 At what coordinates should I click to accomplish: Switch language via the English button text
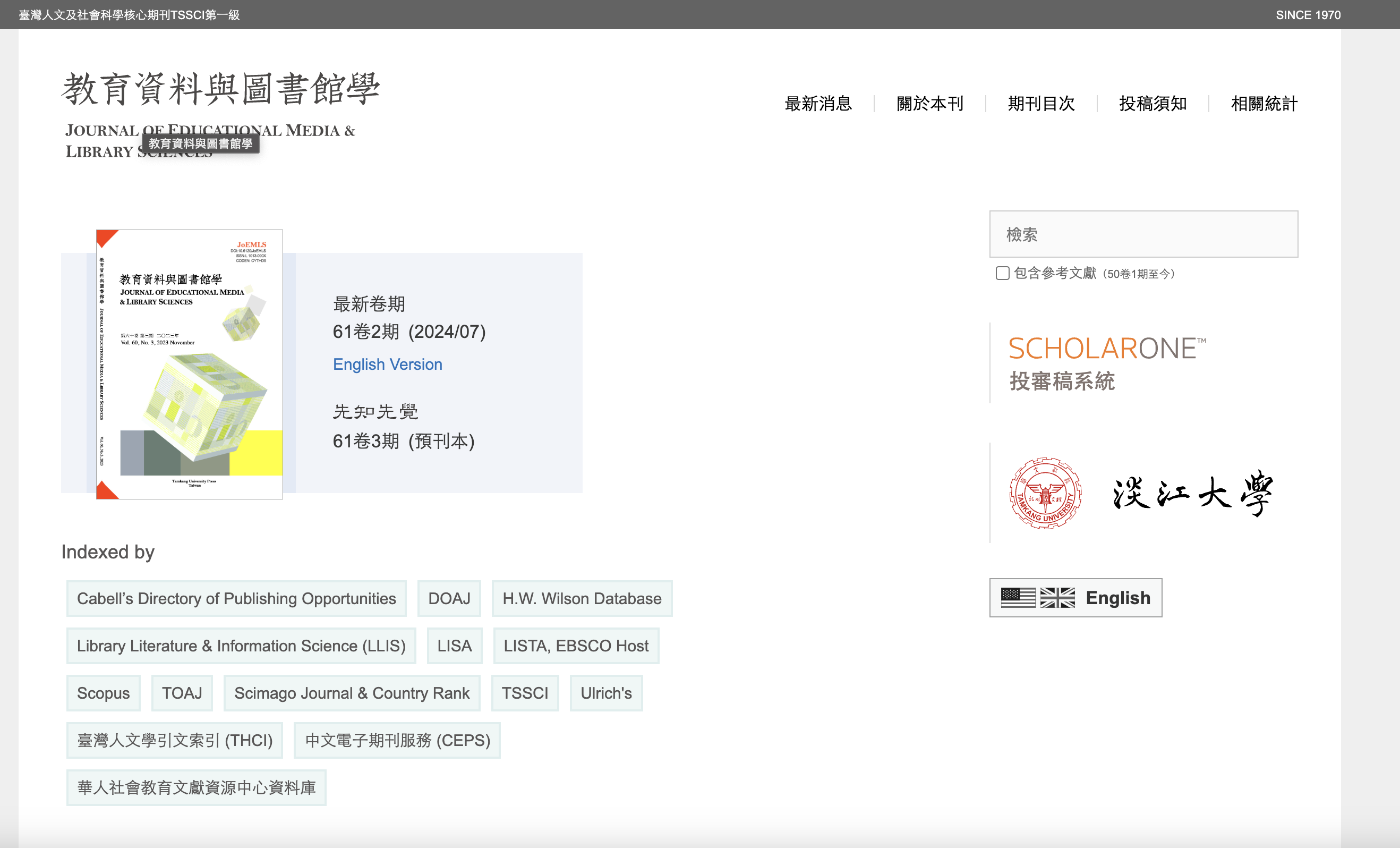pos(1117,598)
